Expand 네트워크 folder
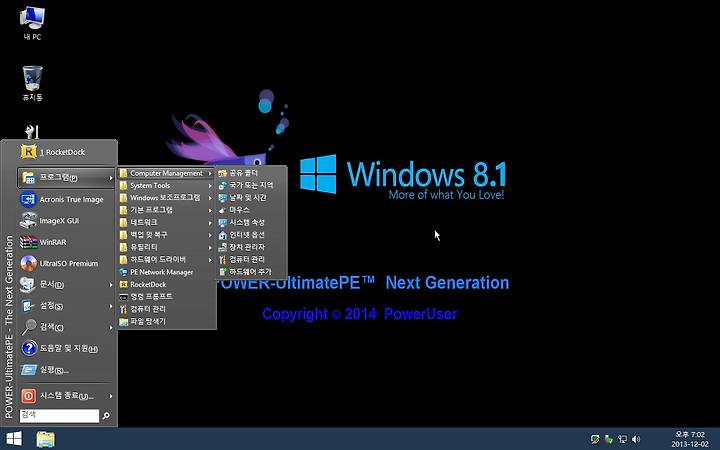 point(166,222)
